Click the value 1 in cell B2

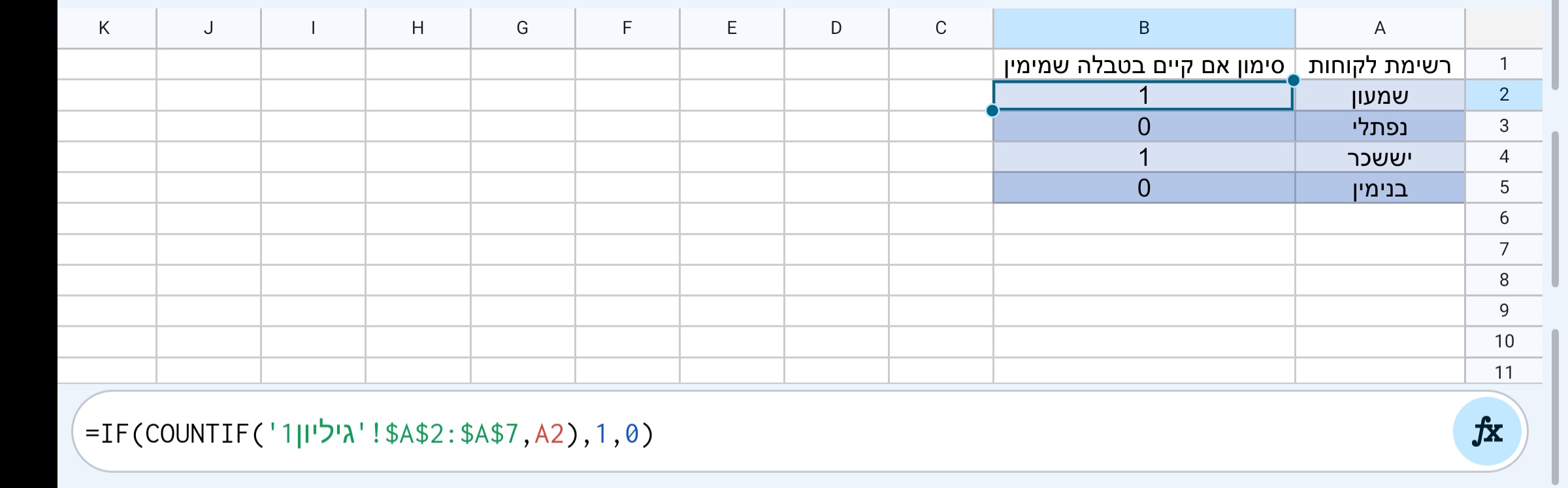[x=1143, y=95]
